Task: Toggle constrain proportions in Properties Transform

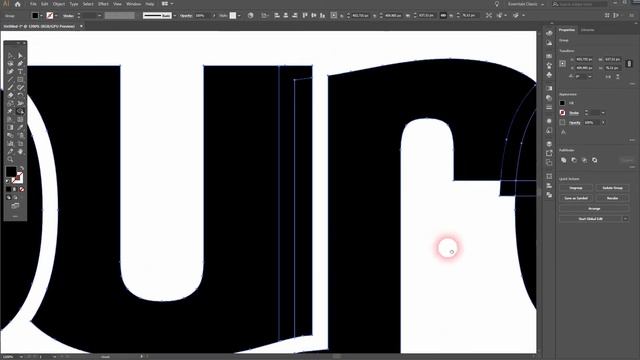Action: (629, 64)
